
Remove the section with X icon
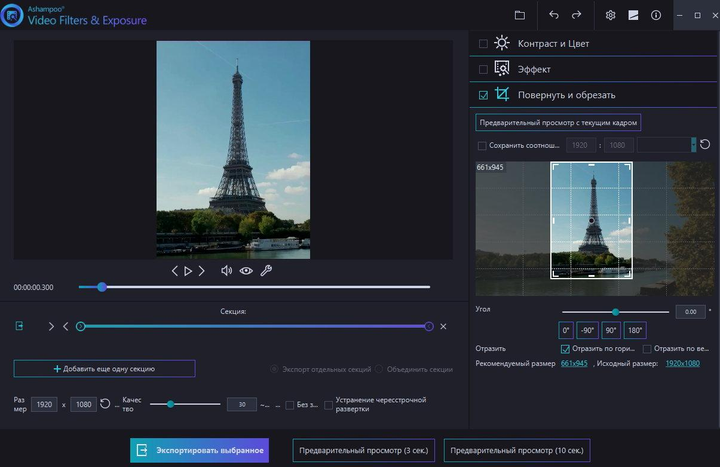click(x=443, y=326)
